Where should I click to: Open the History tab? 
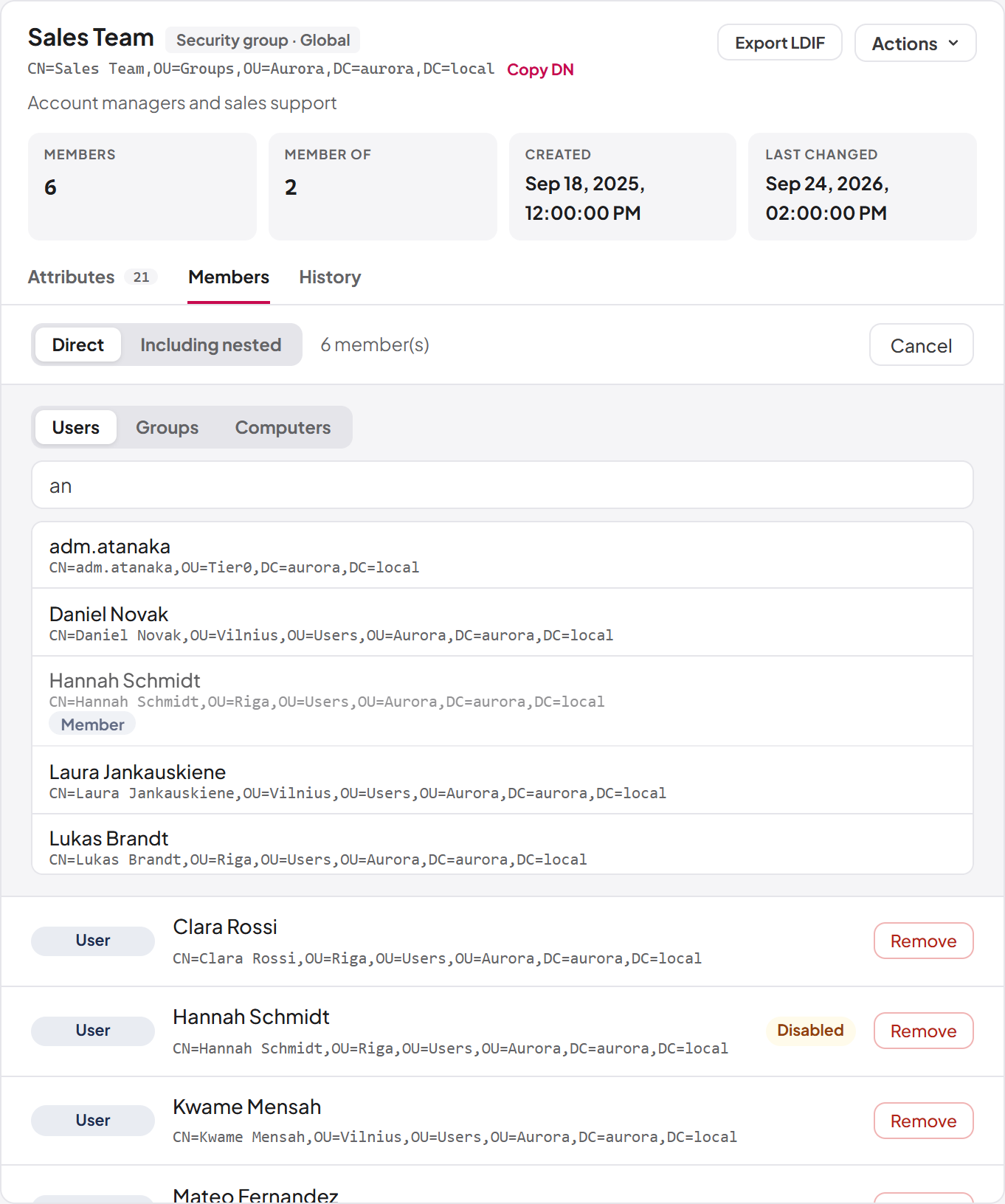(330, 277)
